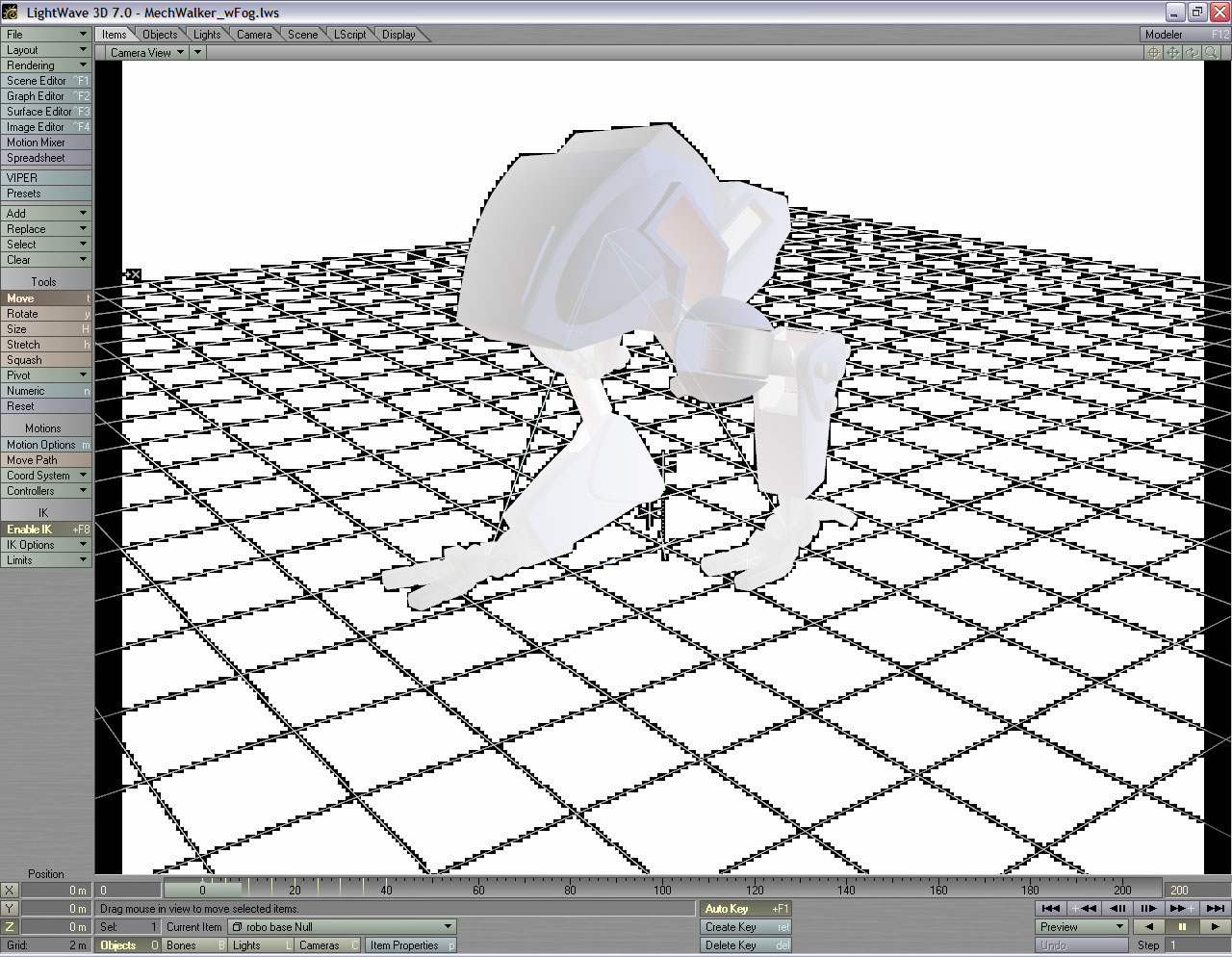Step forward one frame
The width and height of the screenshot is (1232, 957).
[x=1148, y=908]
